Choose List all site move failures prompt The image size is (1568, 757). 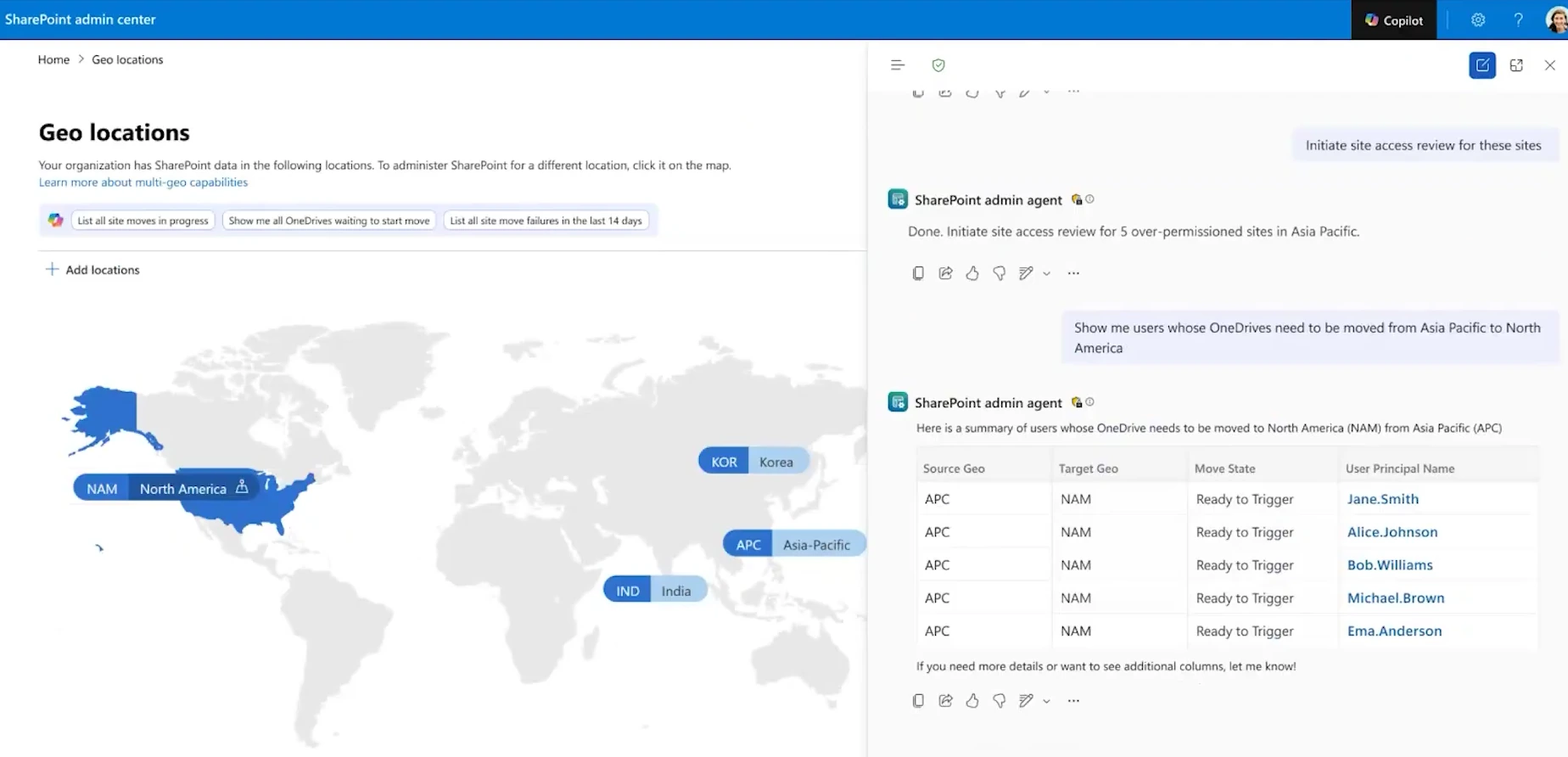546,221
